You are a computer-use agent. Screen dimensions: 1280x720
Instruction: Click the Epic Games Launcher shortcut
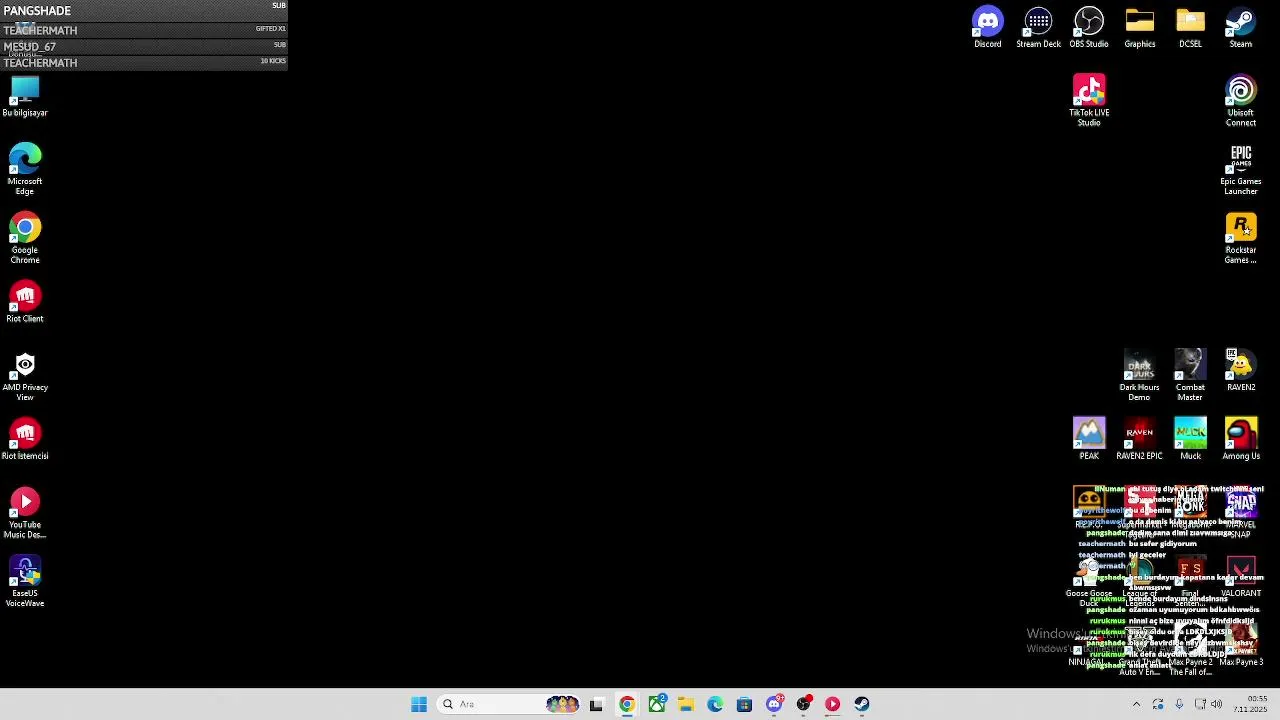pos(1241,169)
